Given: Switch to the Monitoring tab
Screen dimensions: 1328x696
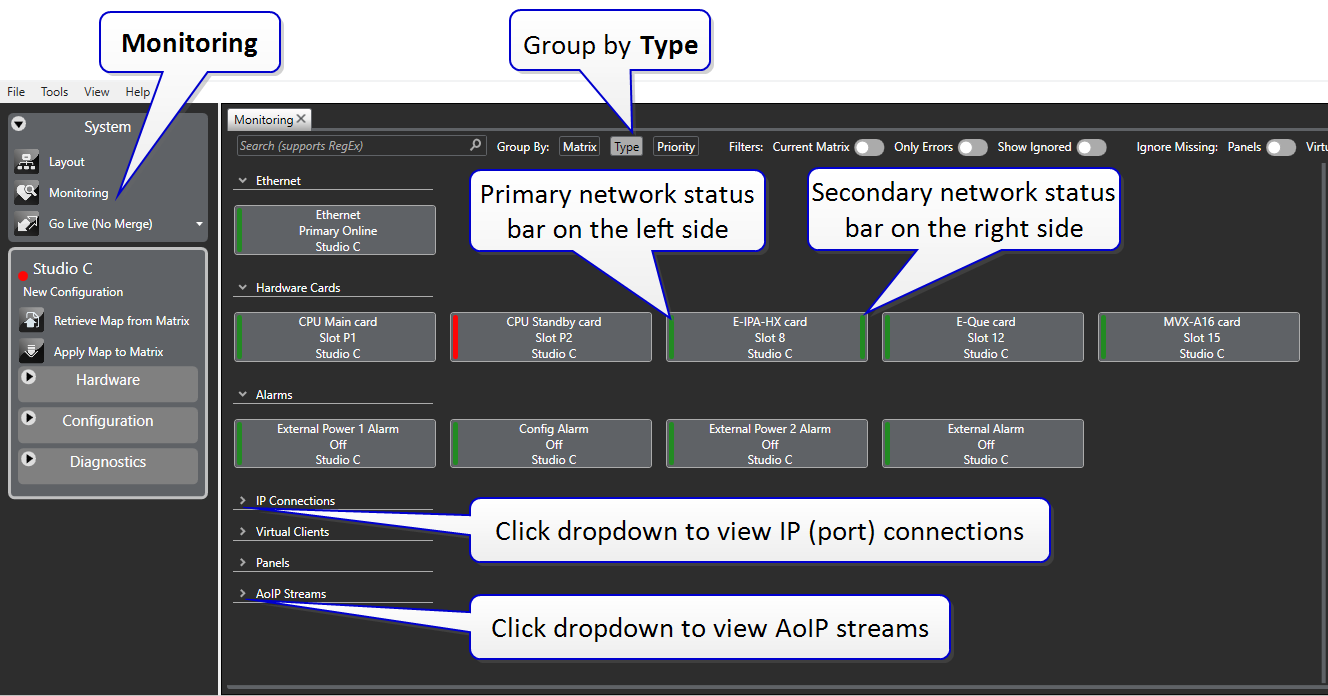Looking at the screenshot, I should click(262, 118).
